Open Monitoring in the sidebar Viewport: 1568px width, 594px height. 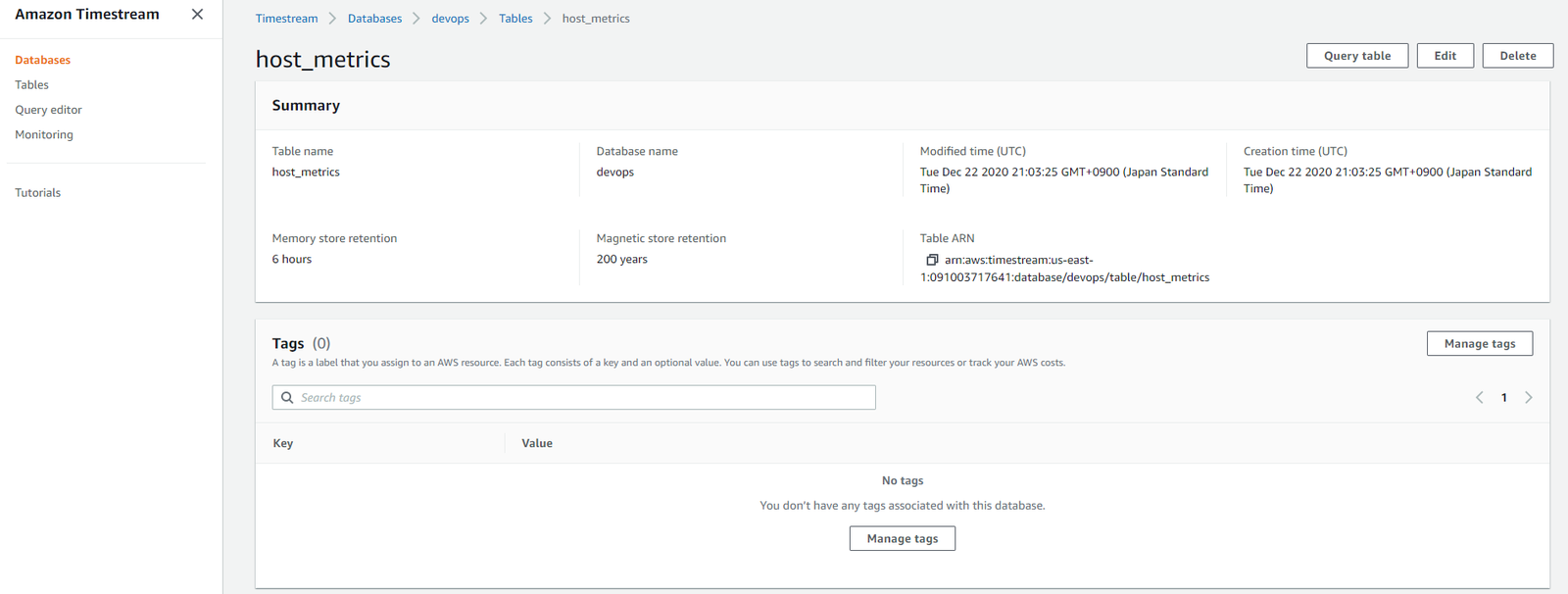pyautogui.click(x=44, y=134)
